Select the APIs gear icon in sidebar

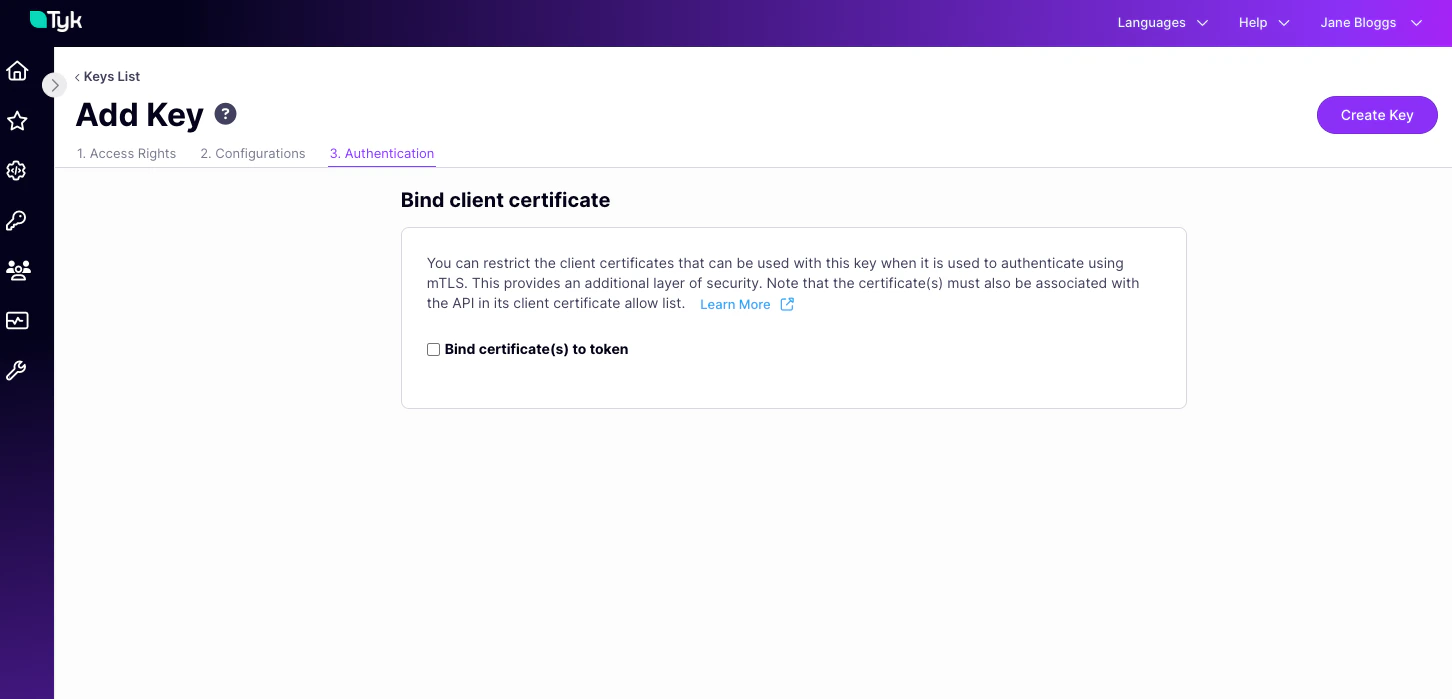(16, 171)
